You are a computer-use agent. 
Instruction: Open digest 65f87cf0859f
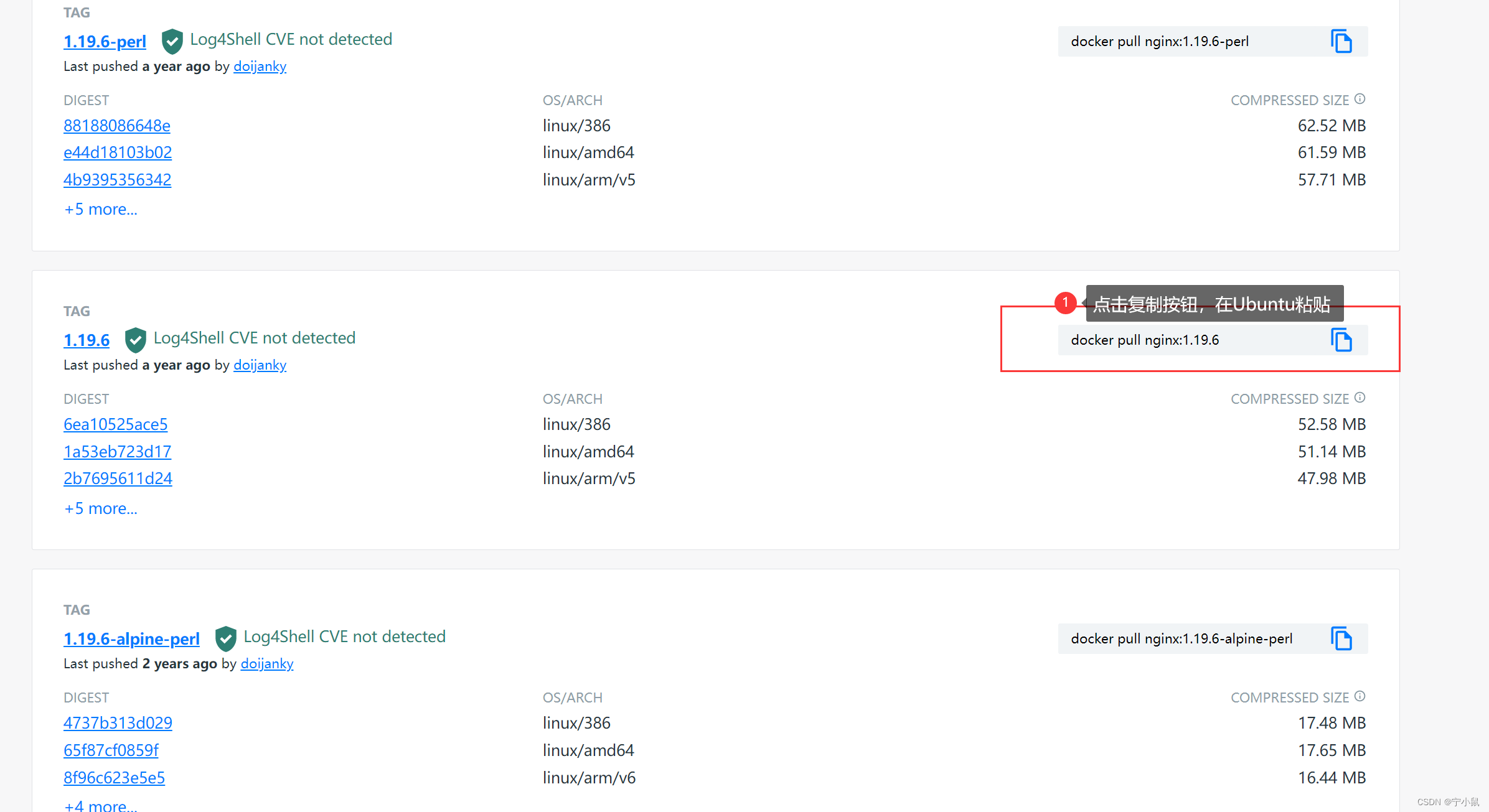click(x=111, y=750)
